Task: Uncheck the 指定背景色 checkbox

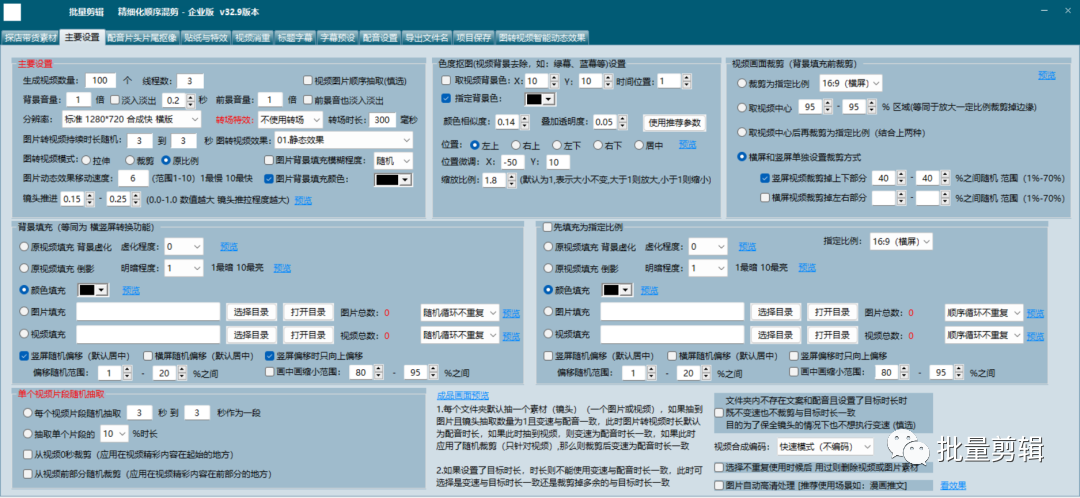Action: coord(446,99)
